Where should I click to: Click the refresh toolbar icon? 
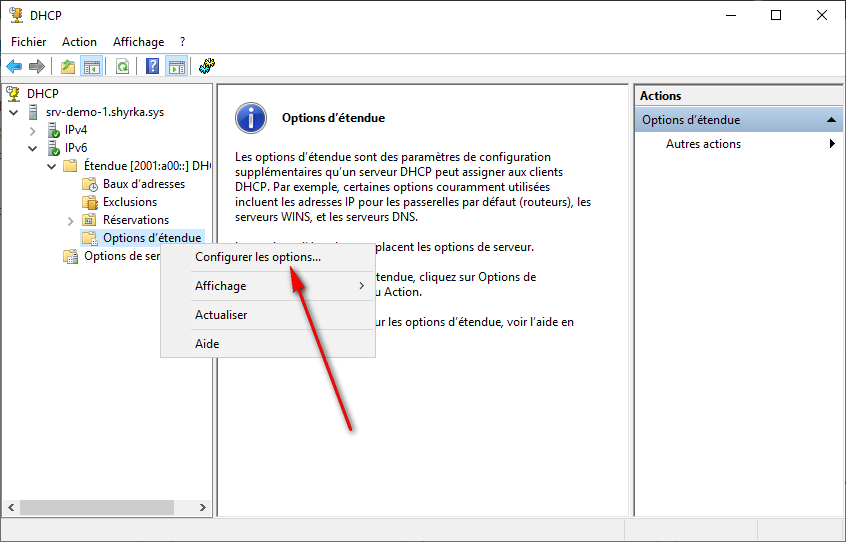coord(122,67)
